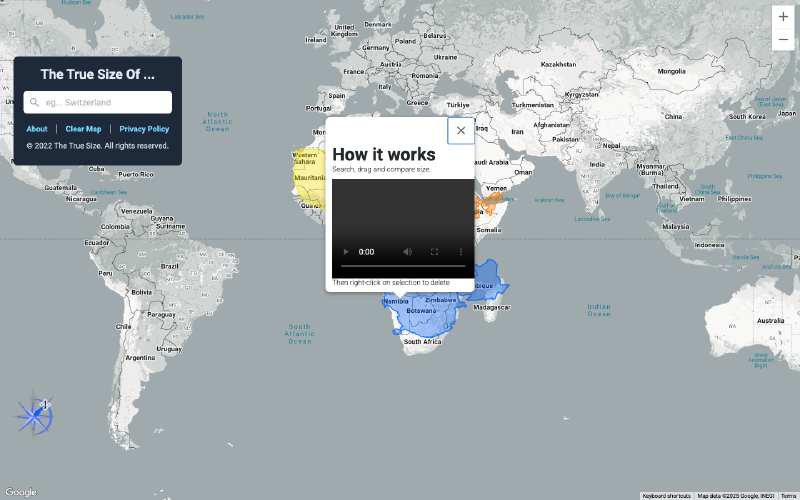Play the How it works video
This screenshot has height=500, width=800.
345,252
